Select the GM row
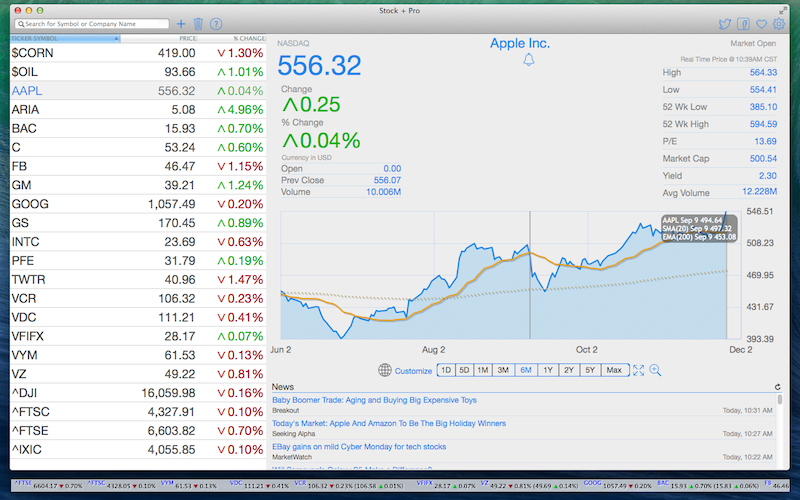This screenshot has width=800, height=500. coord(138,185)
